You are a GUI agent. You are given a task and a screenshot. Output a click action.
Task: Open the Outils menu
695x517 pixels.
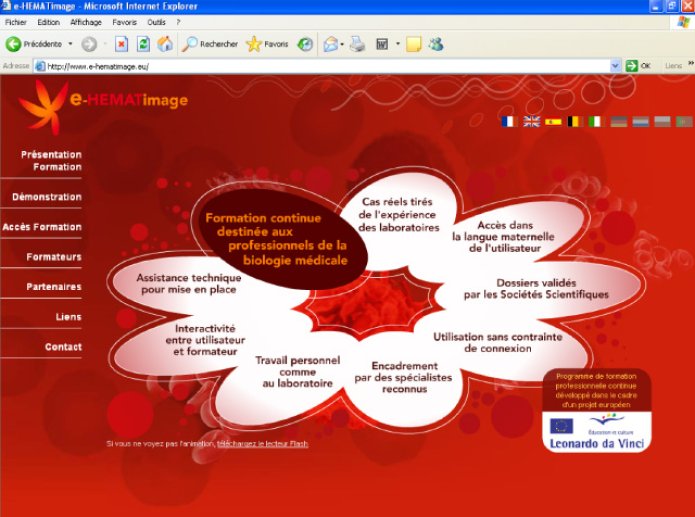156,22
